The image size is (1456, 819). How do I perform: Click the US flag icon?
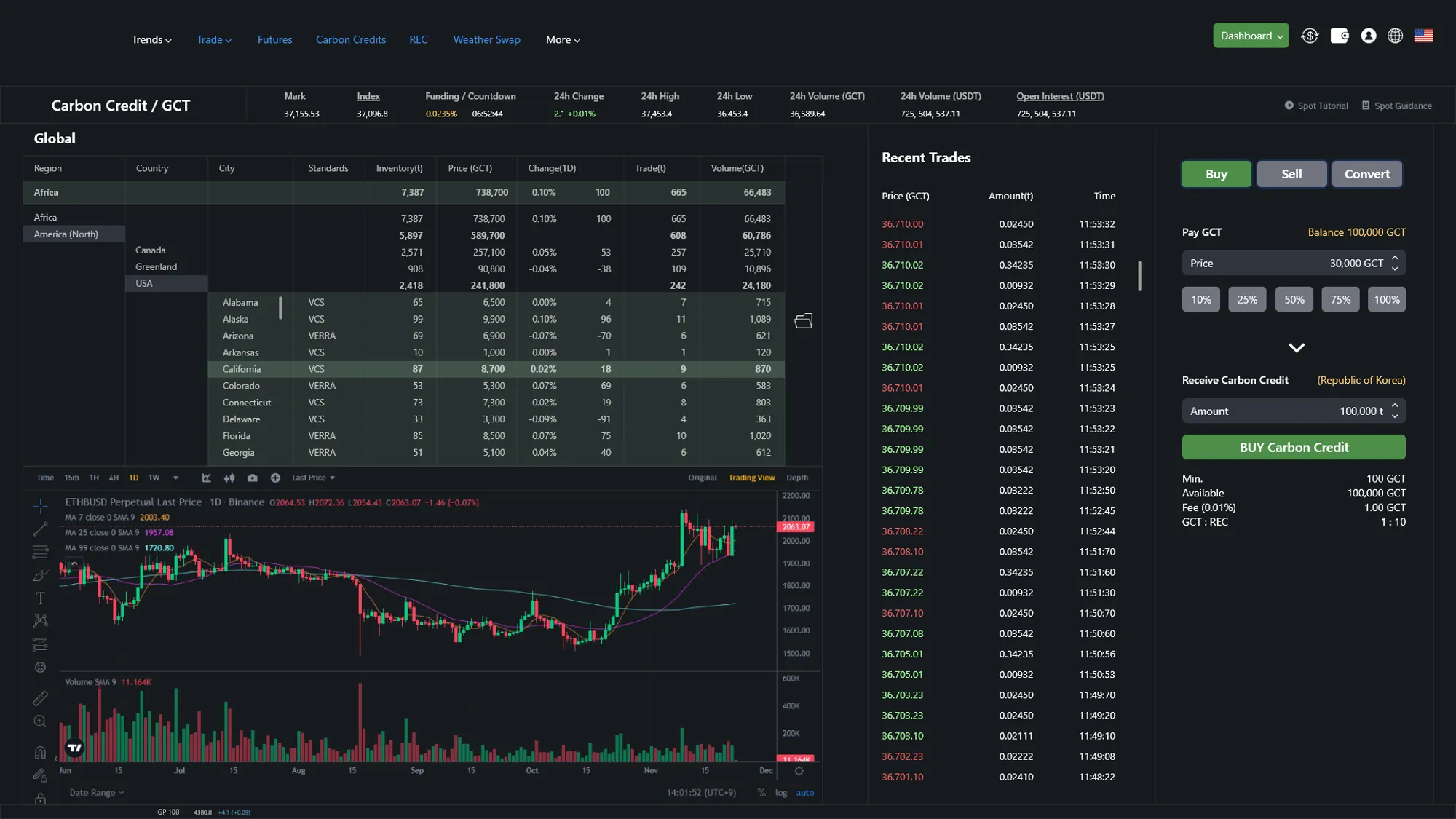click(1423, 36)
